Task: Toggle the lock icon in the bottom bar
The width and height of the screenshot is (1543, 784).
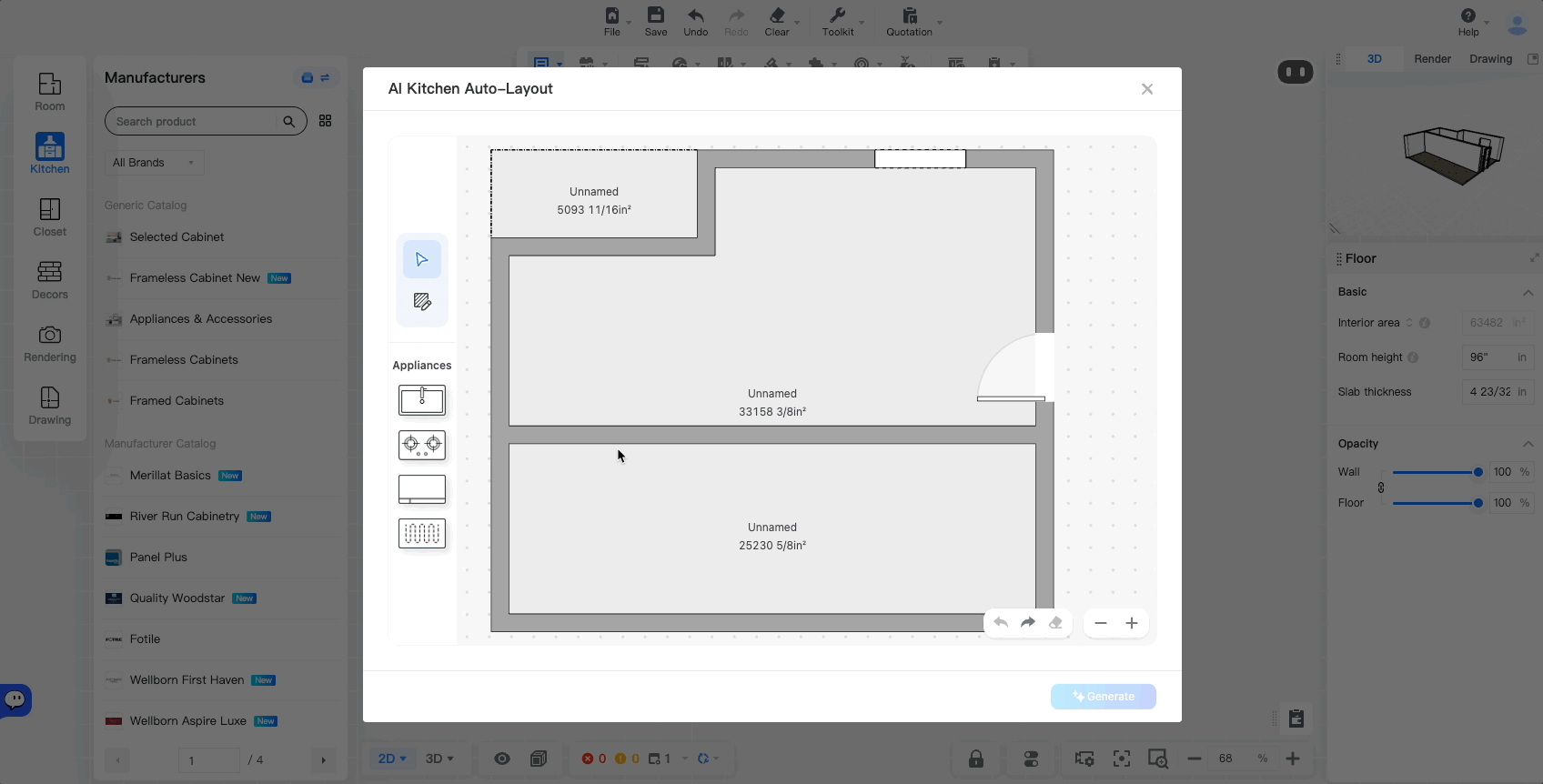Action: (x=976, y=759)
